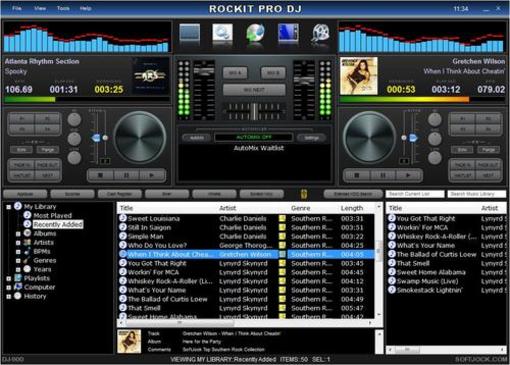Collapse the My Library tree node
This screenshot has width=510, height=365.
pyautogui.click(x=9, y=207)
